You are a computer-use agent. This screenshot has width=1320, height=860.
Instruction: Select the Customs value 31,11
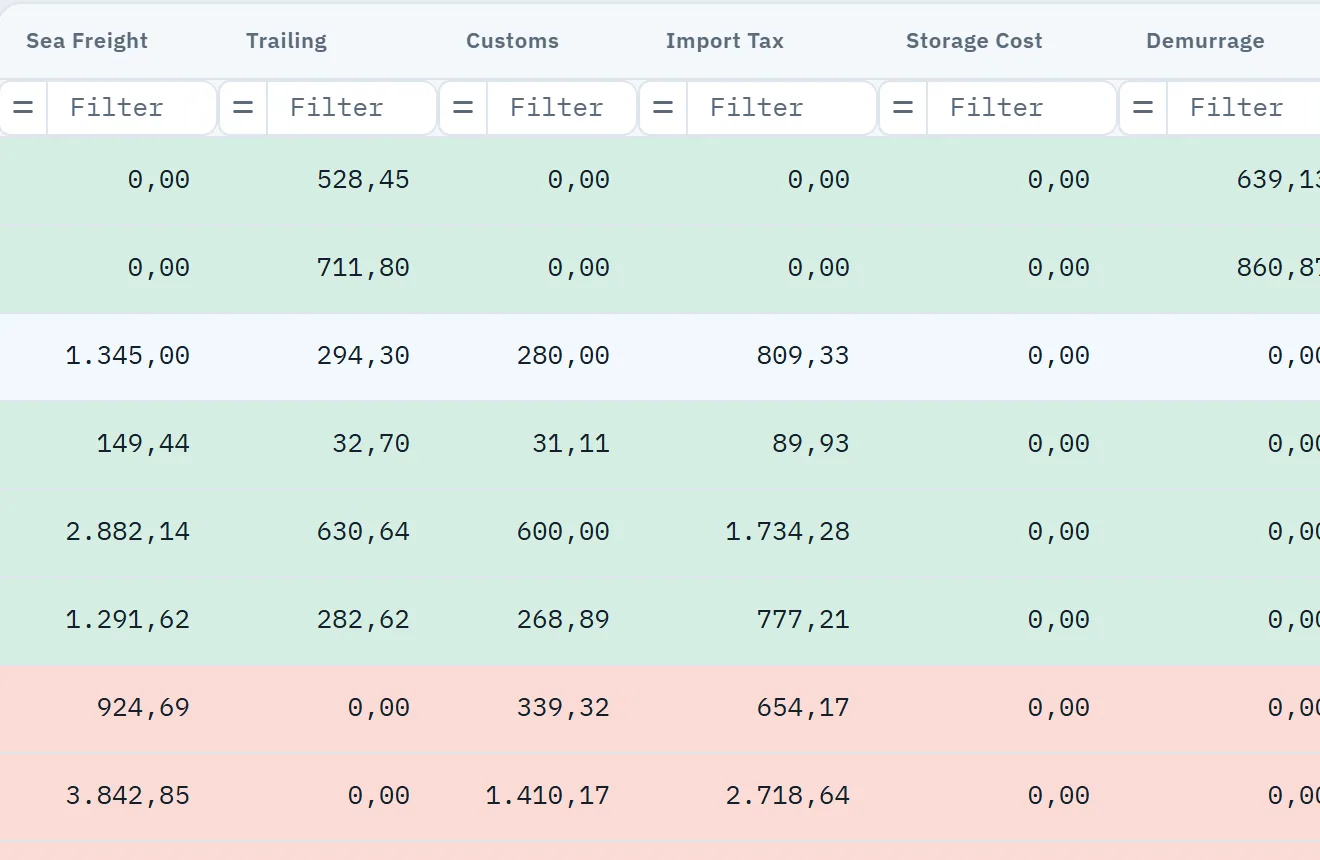(571, 444)
